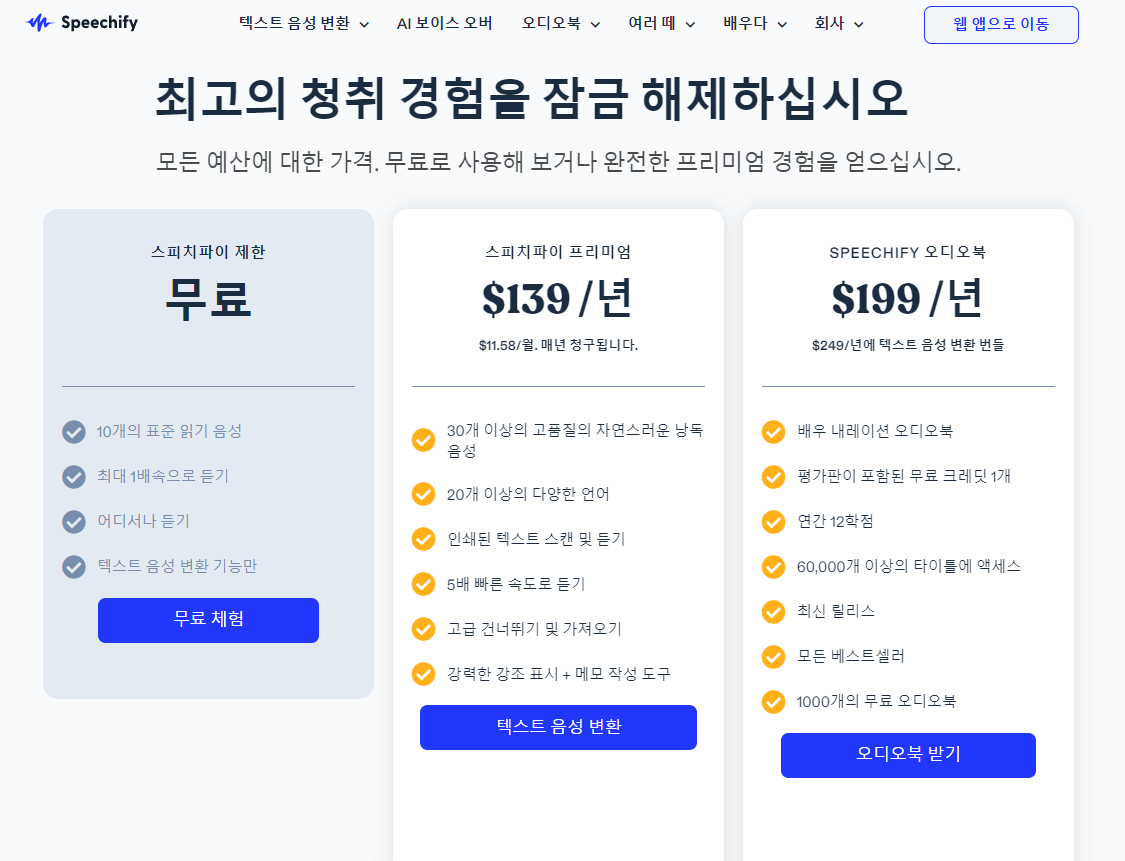Viewport: 1125px width, 861px height.
Task: Click the check mark for 연간 12학점
Action: pyautogui.click(x=773, y=522)
